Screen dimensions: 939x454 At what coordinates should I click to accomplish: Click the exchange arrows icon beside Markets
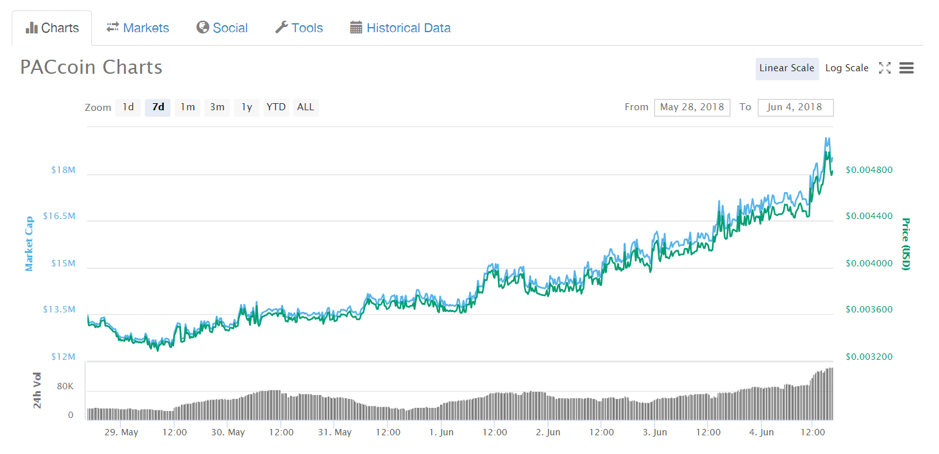point(113,28)
